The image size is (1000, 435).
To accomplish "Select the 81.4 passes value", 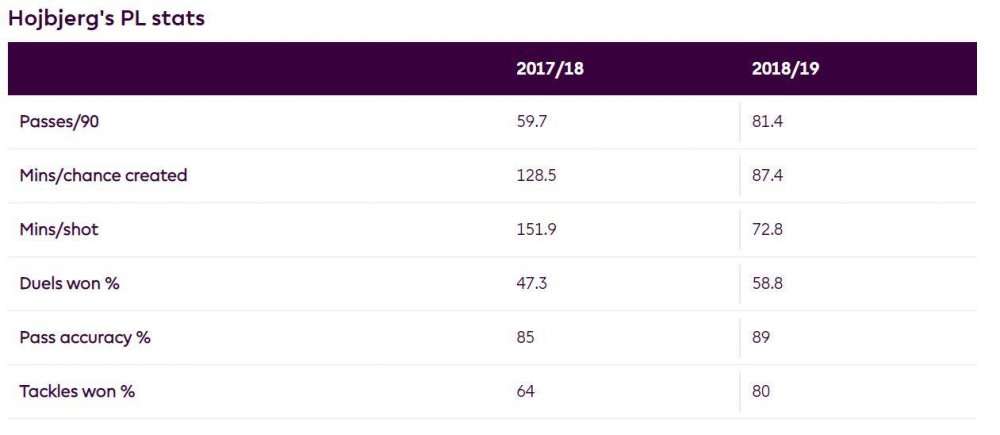I will [768, 122].
